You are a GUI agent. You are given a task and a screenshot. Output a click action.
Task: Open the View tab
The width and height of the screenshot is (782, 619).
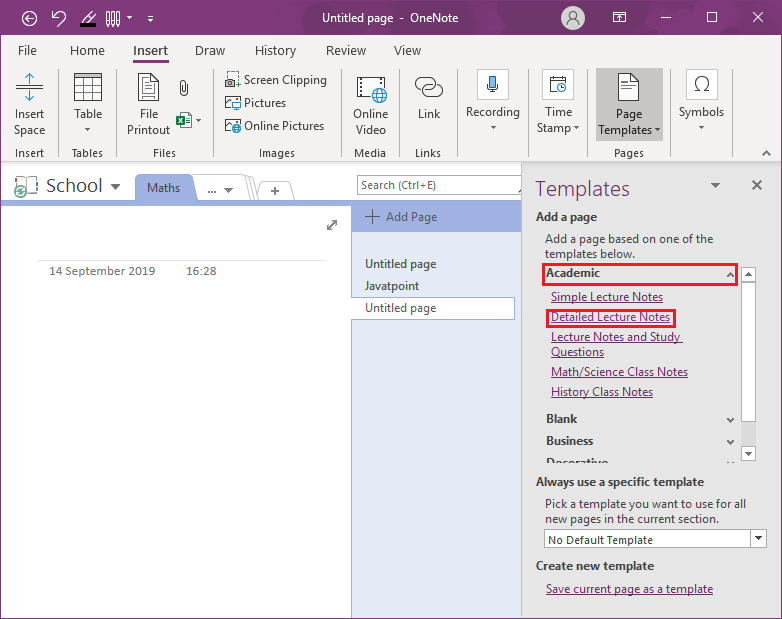407,50
